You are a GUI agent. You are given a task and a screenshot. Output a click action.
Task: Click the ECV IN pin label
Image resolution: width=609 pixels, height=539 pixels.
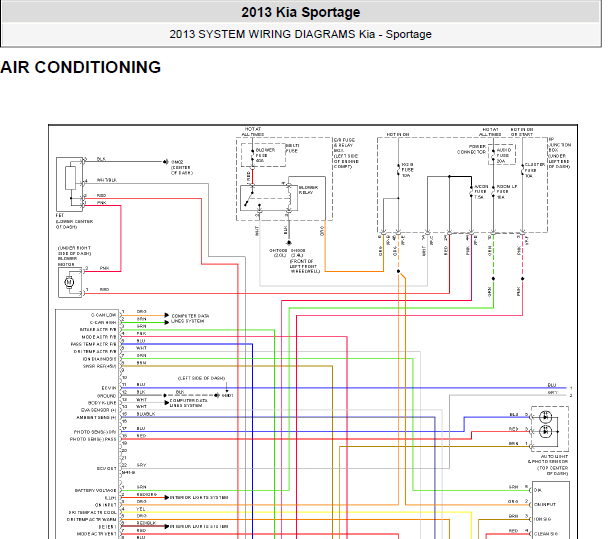pos(109,388)
